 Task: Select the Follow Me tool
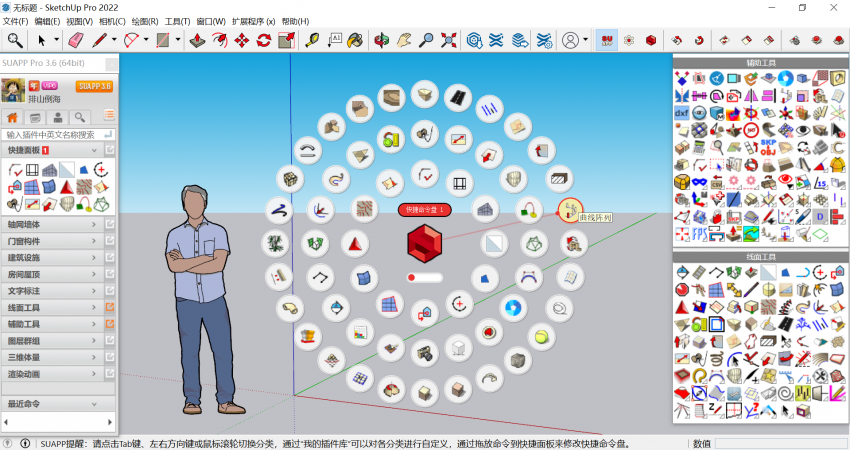pos(220,40)
